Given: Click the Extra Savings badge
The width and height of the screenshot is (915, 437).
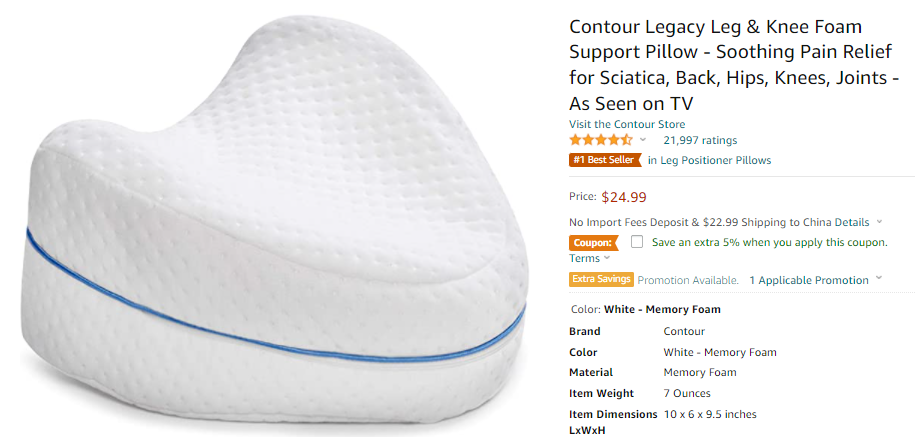Looking at the screenshot, I should (x=601, y=280).
